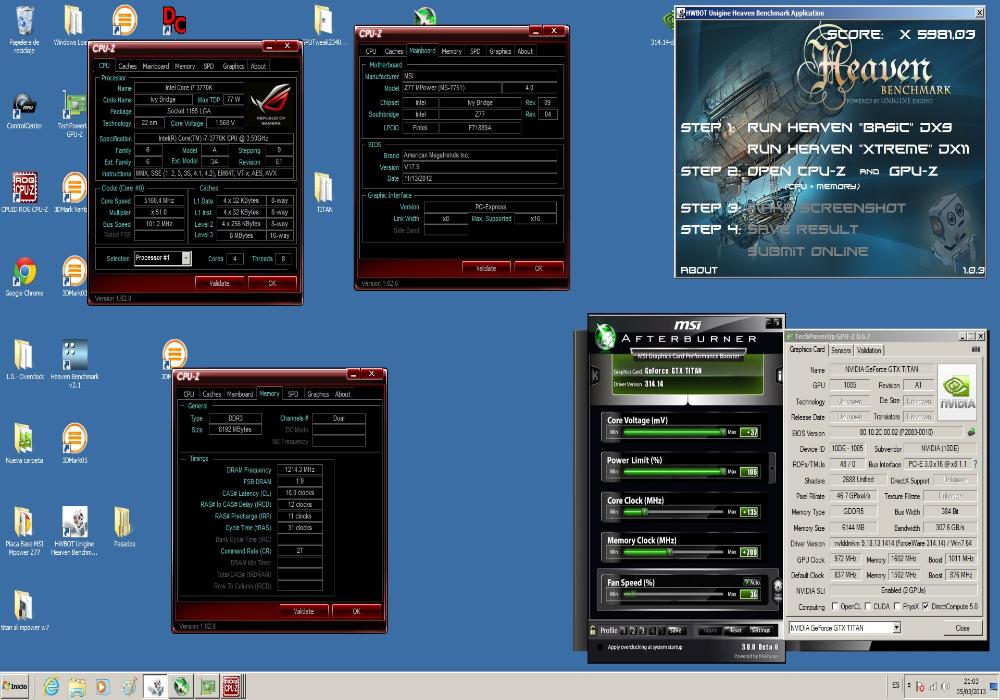Adjust the Core Voltage (mV) slider

pyautogui.click(x=673, y=432)
